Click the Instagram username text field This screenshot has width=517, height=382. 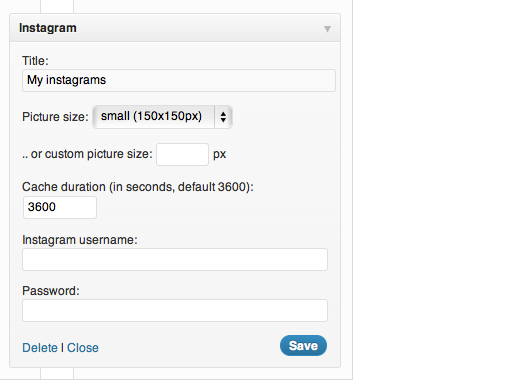175,259
